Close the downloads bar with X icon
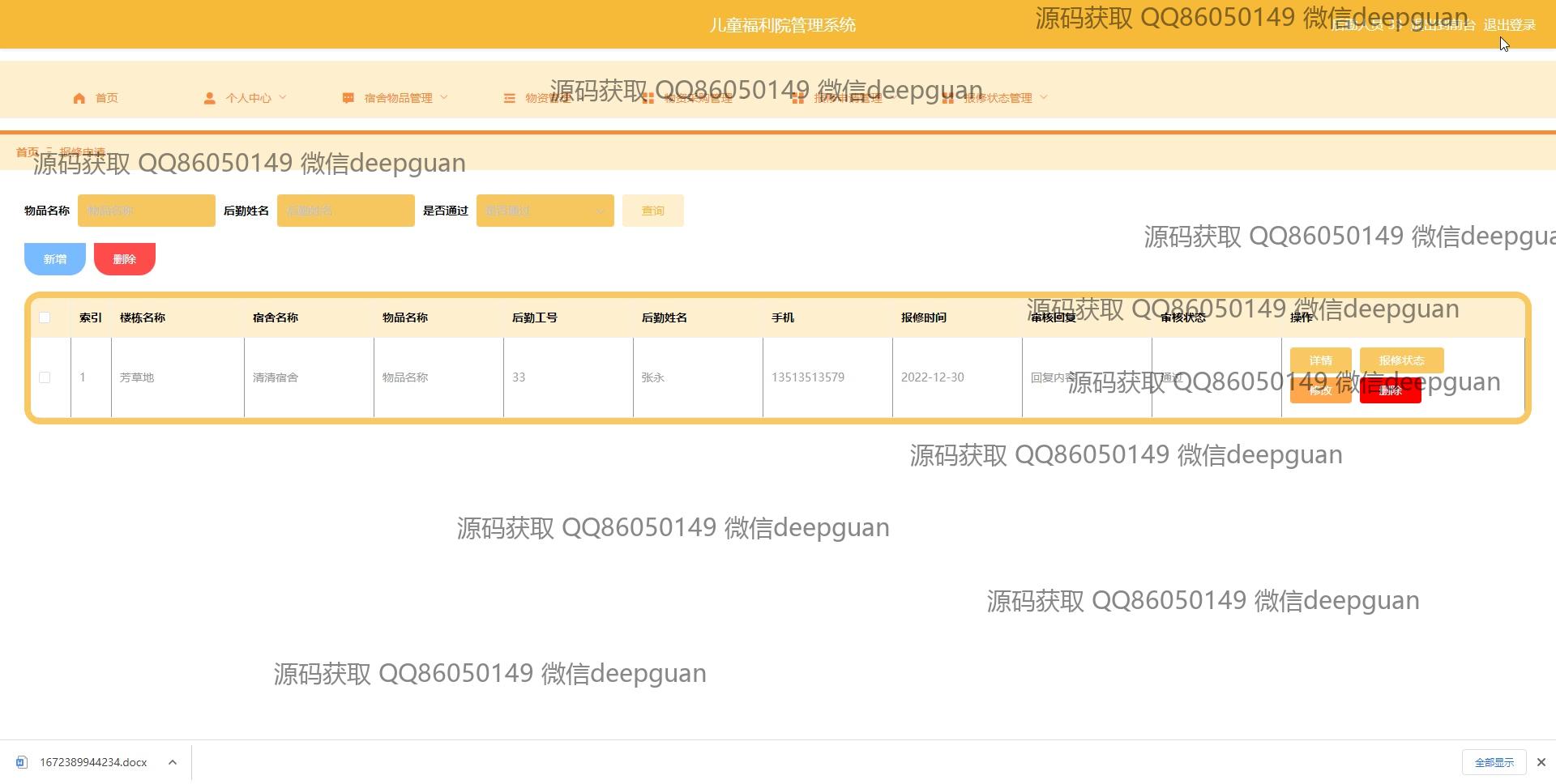 tap(1541, 762)
